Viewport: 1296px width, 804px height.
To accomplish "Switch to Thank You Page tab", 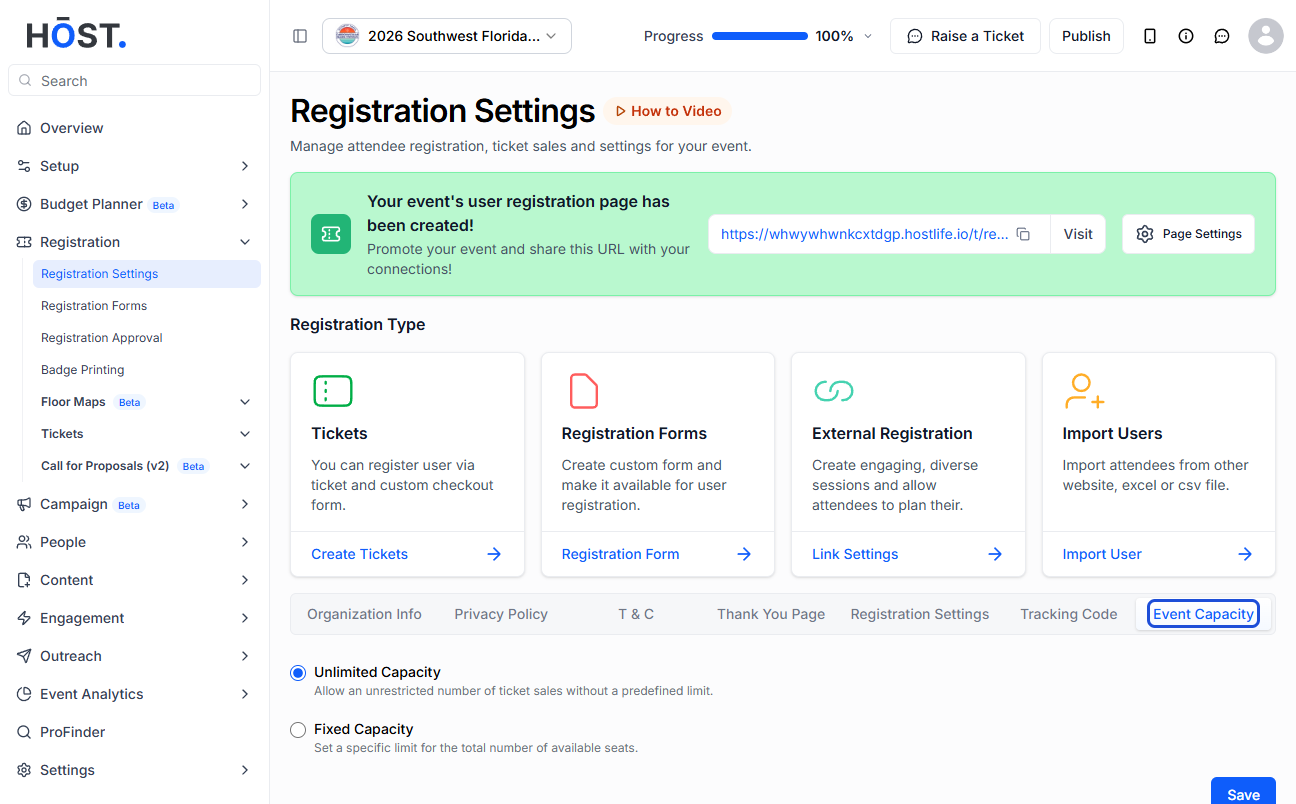I will pos(771,614).
